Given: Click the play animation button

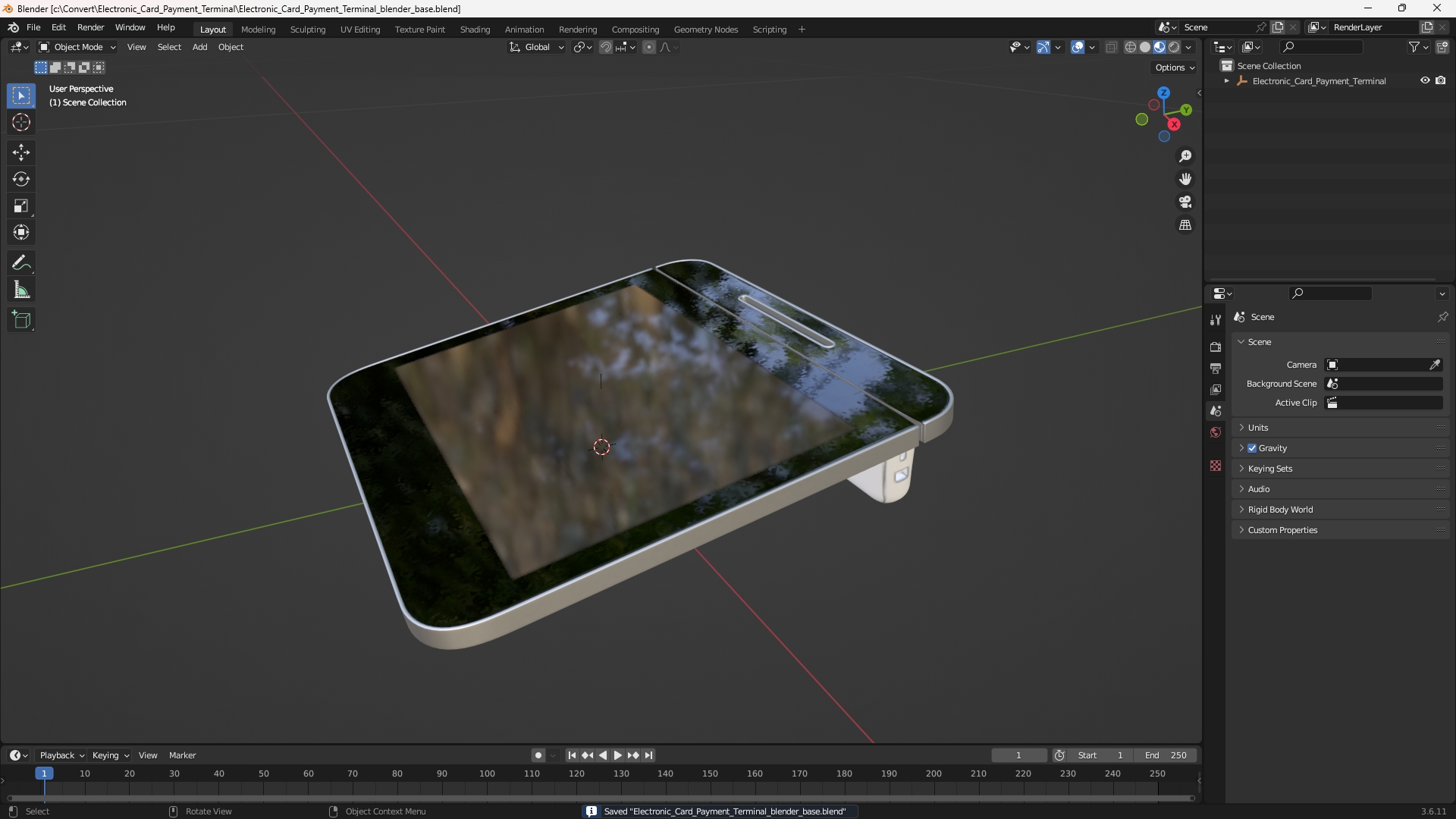Looking at the screenshot, I should [x=617, y=755].
